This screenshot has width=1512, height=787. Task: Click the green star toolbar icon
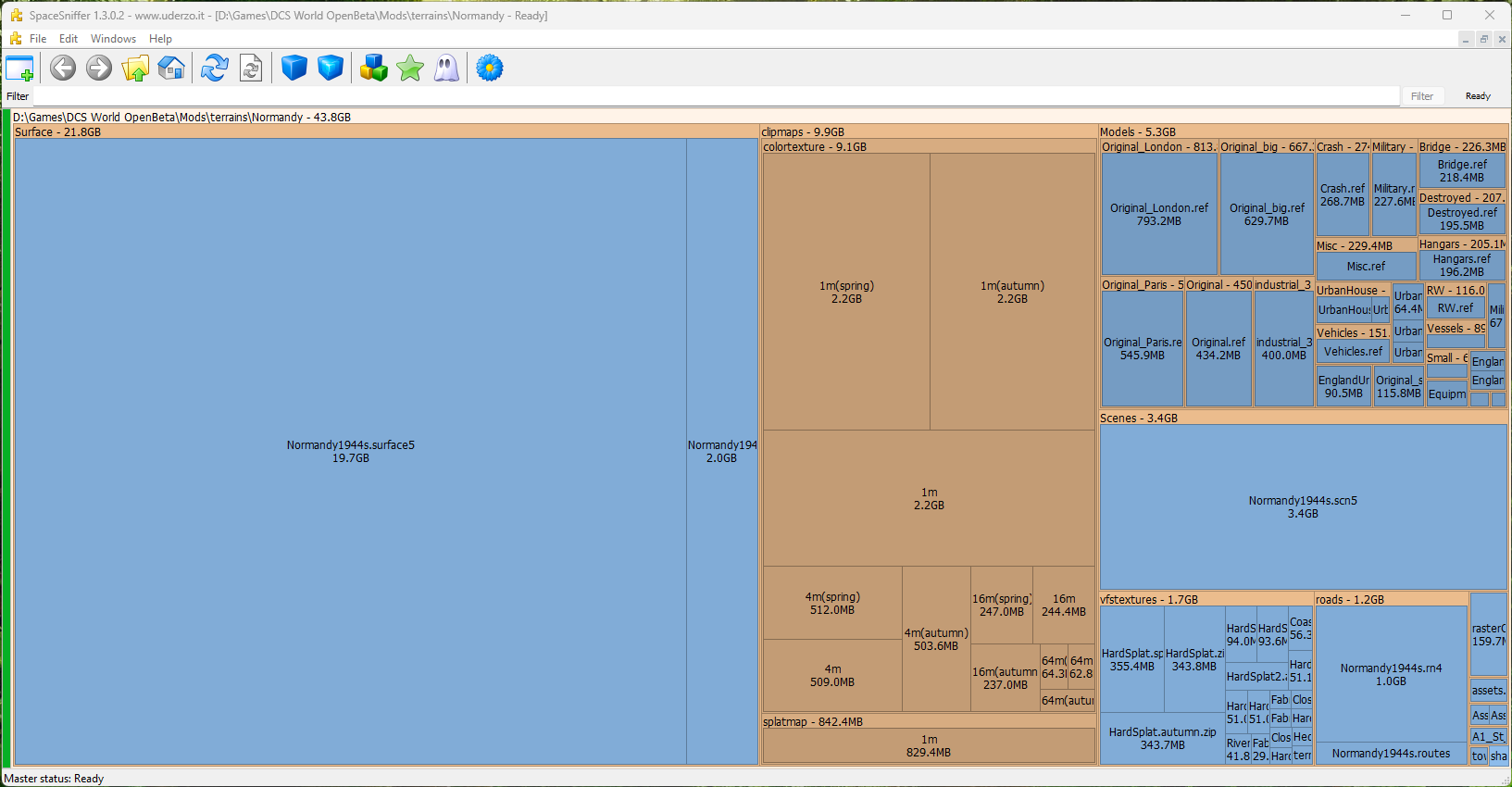click(x=410, y=68)
